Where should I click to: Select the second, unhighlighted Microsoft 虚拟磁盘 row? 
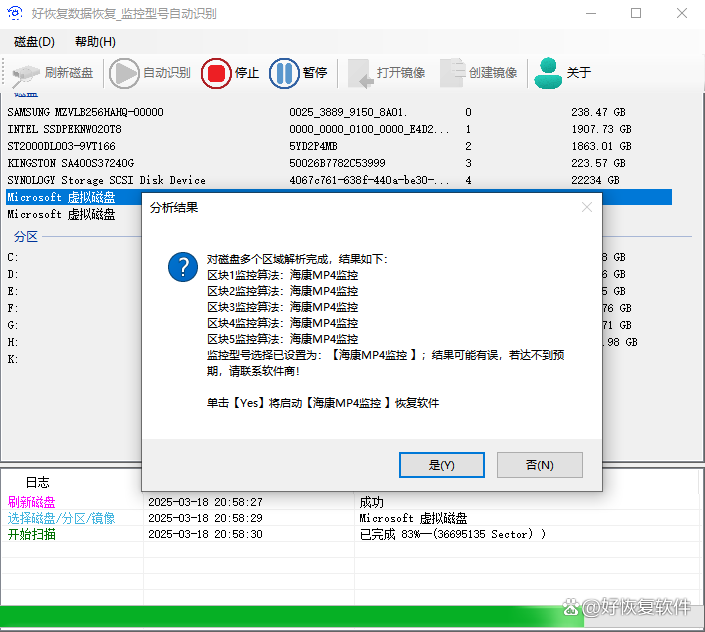coord(62,214)
